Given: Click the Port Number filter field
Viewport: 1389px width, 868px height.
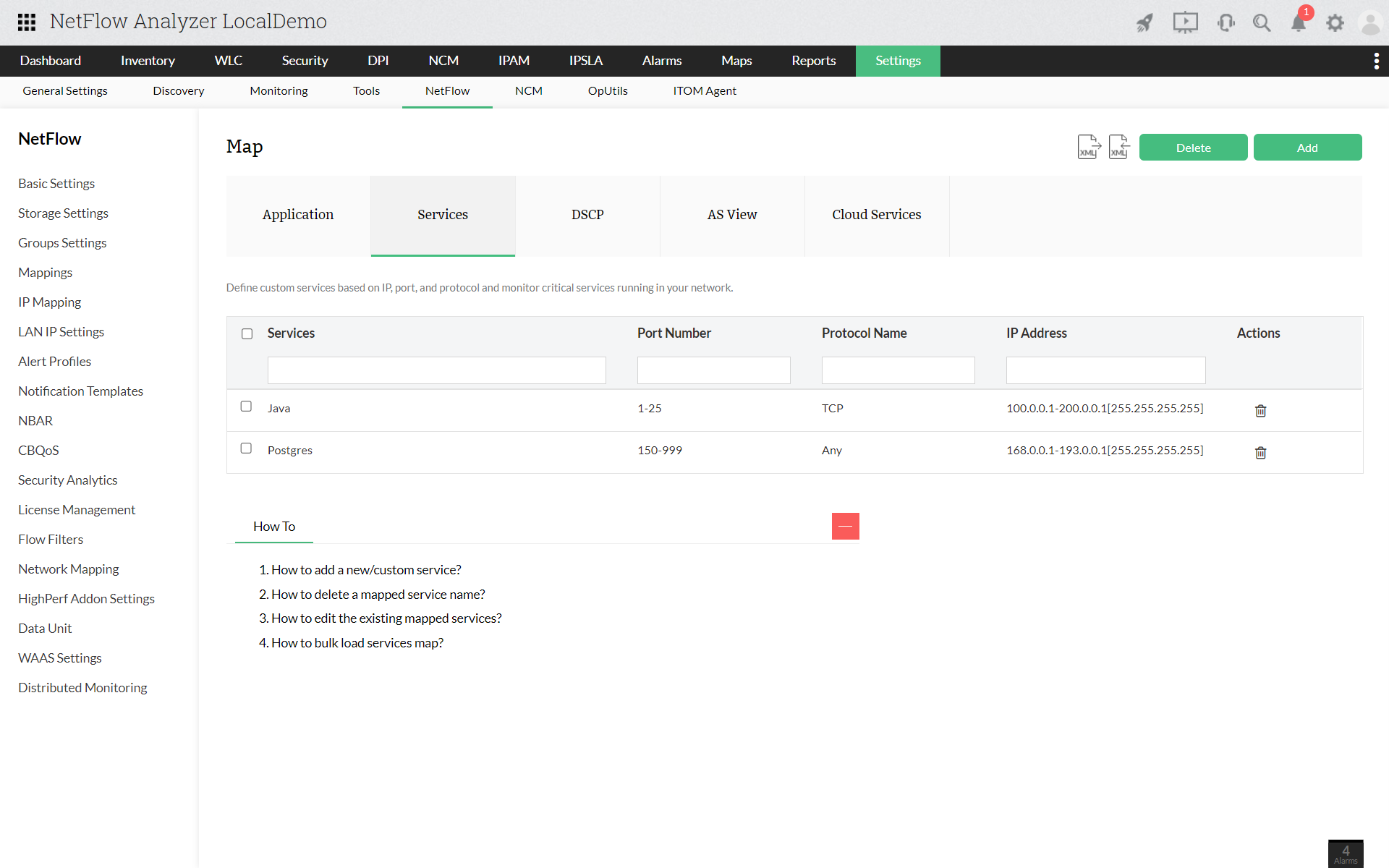Looking at the screenshot, I should (713, 370).
